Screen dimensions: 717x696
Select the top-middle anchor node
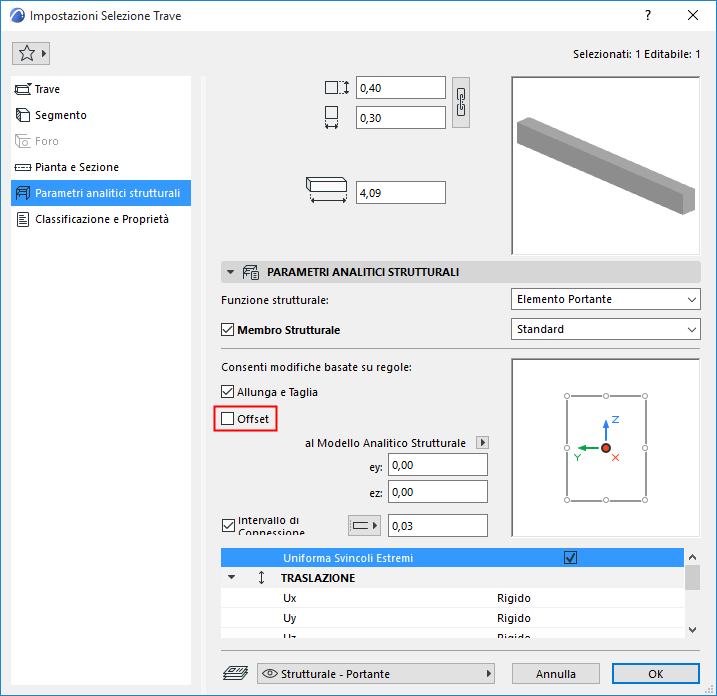606,396
